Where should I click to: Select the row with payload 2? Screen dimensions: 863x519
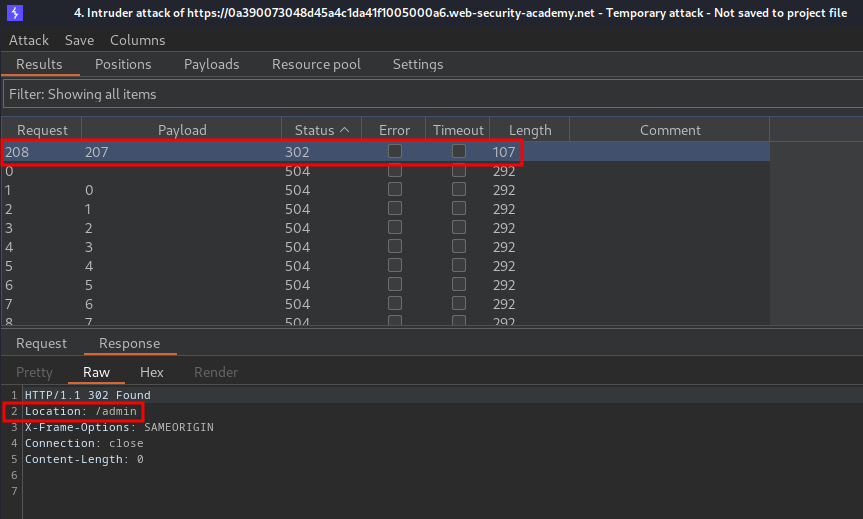(x=385, y=228)
